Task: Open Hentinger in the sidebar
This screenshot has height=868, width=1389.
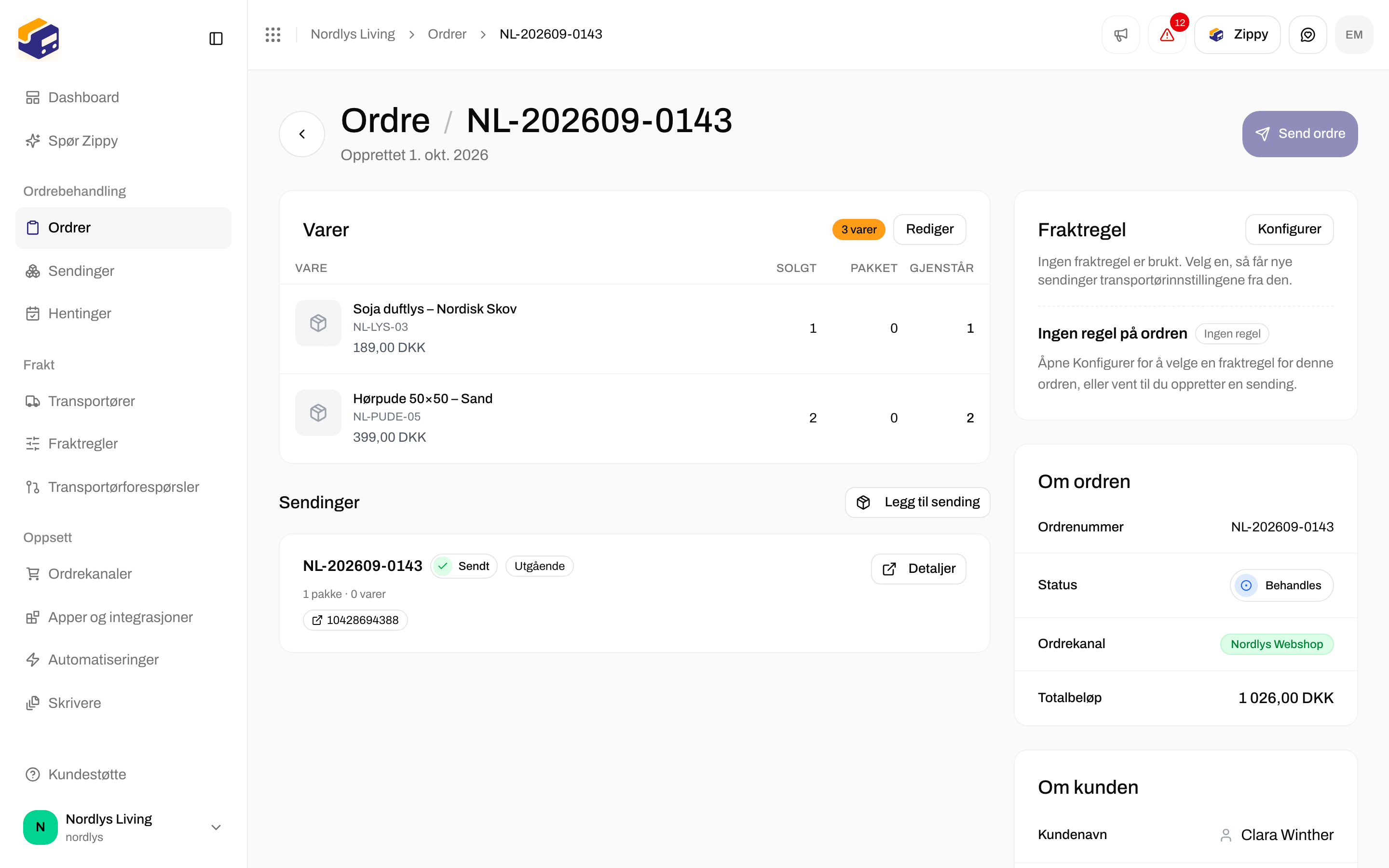Action: pos(123,313)
